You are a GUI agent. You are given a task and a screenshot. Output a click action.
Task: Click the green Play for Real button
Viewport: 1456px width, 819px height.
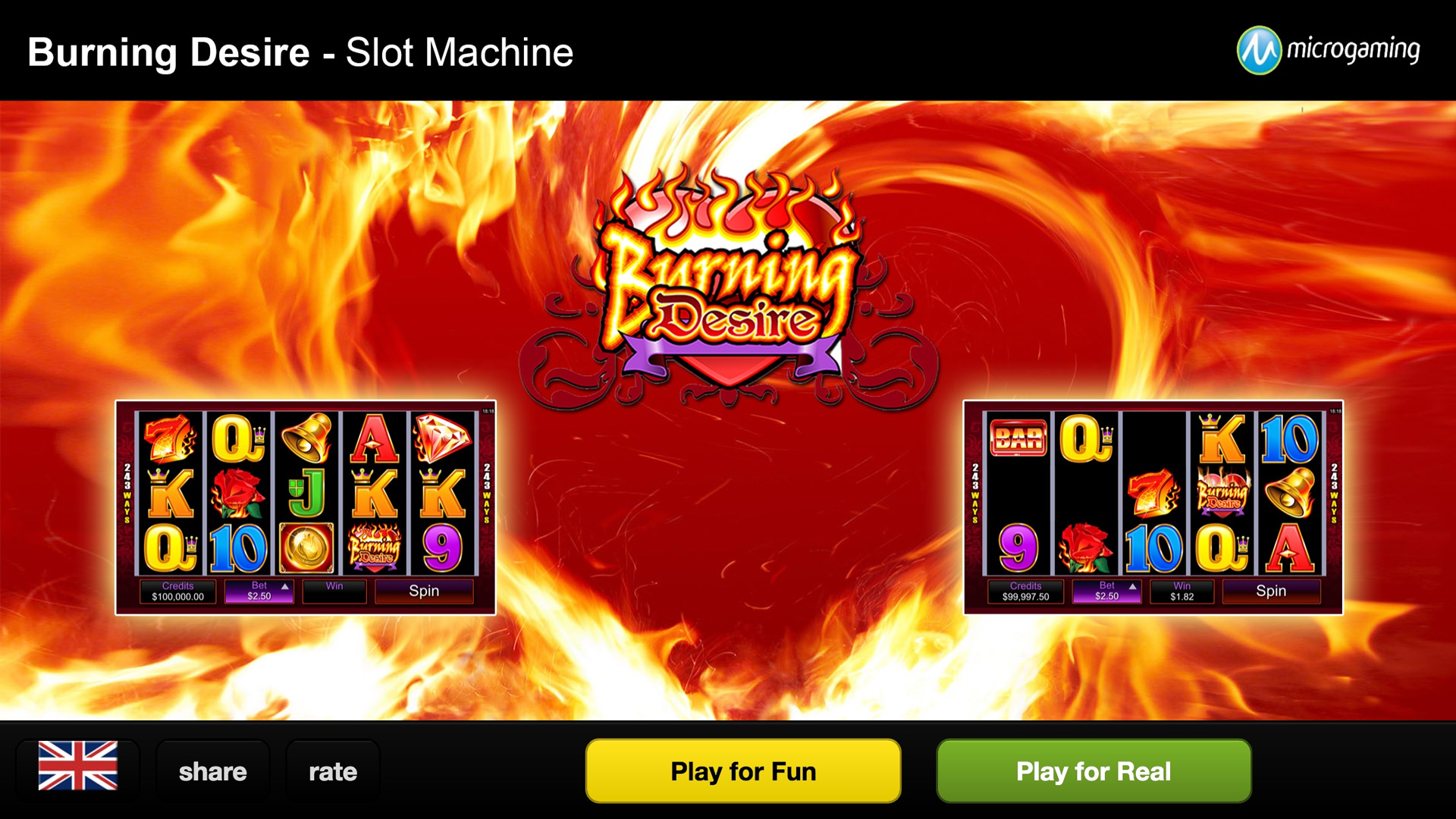point(1094,771)
